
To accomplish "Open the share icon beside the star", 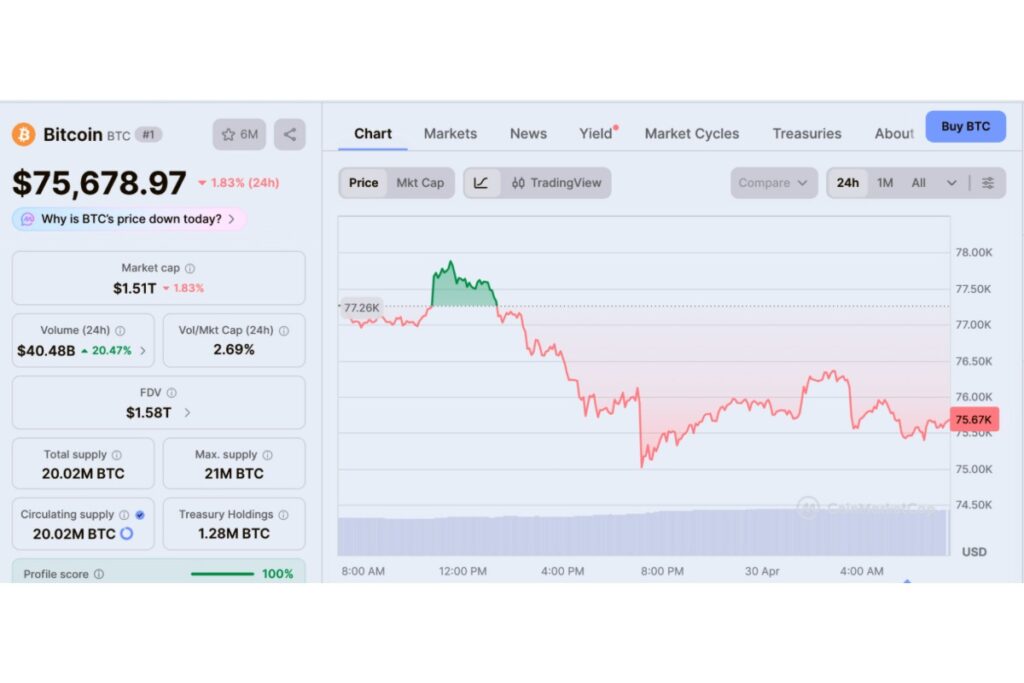I will click(289, 134).
